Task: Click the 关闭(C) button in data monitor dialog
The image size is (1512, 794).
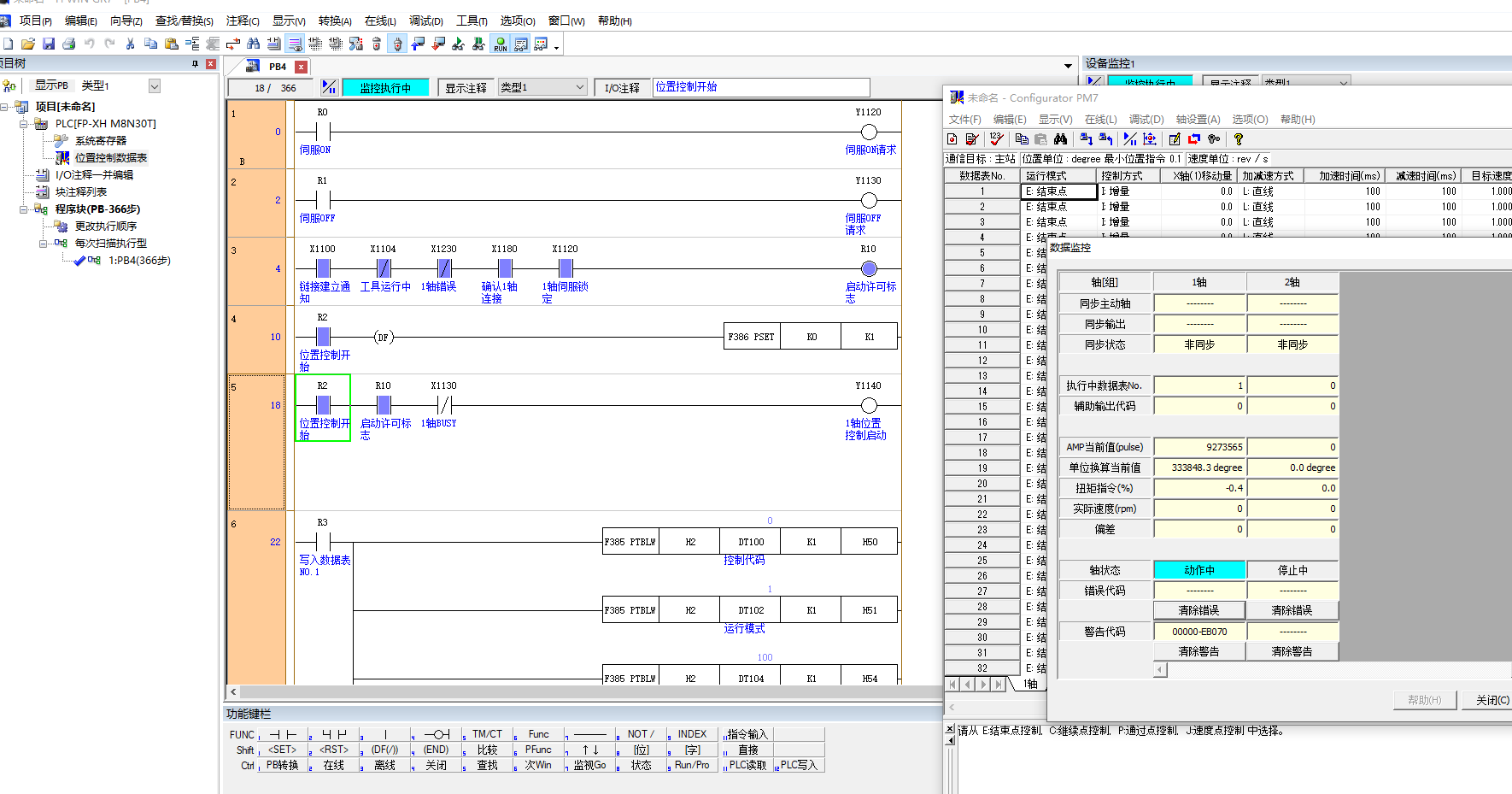Action: click(x=1491, y=700)
